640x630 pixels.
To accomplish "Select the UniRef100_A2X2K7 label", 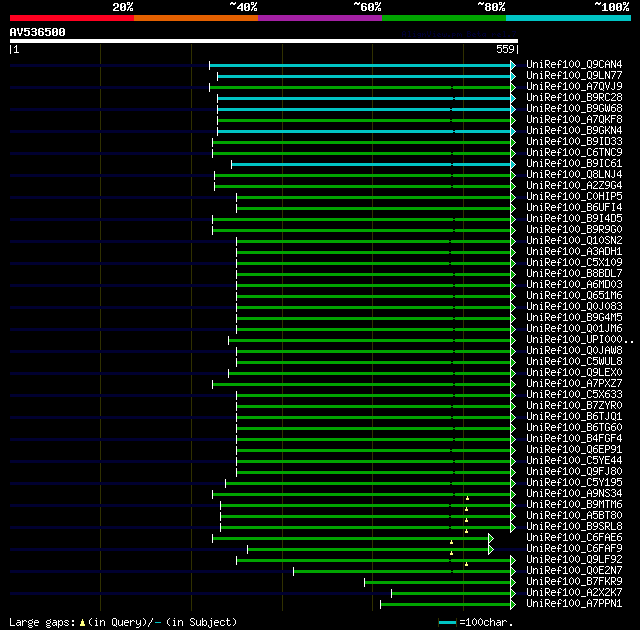I will tap(574, 593).
